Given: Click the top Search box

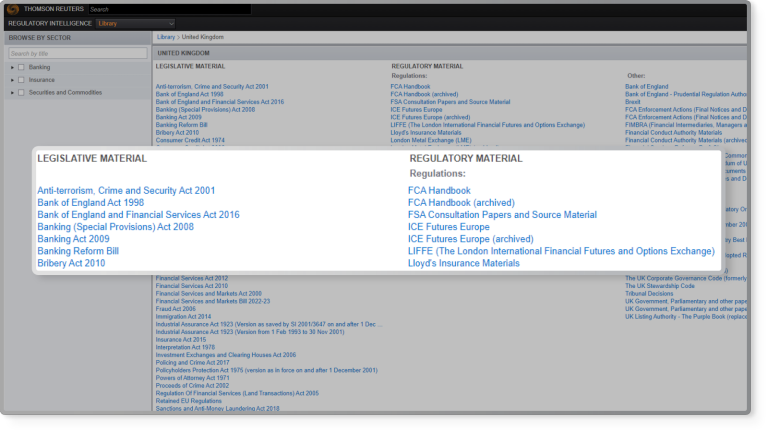Looking at the screenshot, I should [x=168, y=9].
